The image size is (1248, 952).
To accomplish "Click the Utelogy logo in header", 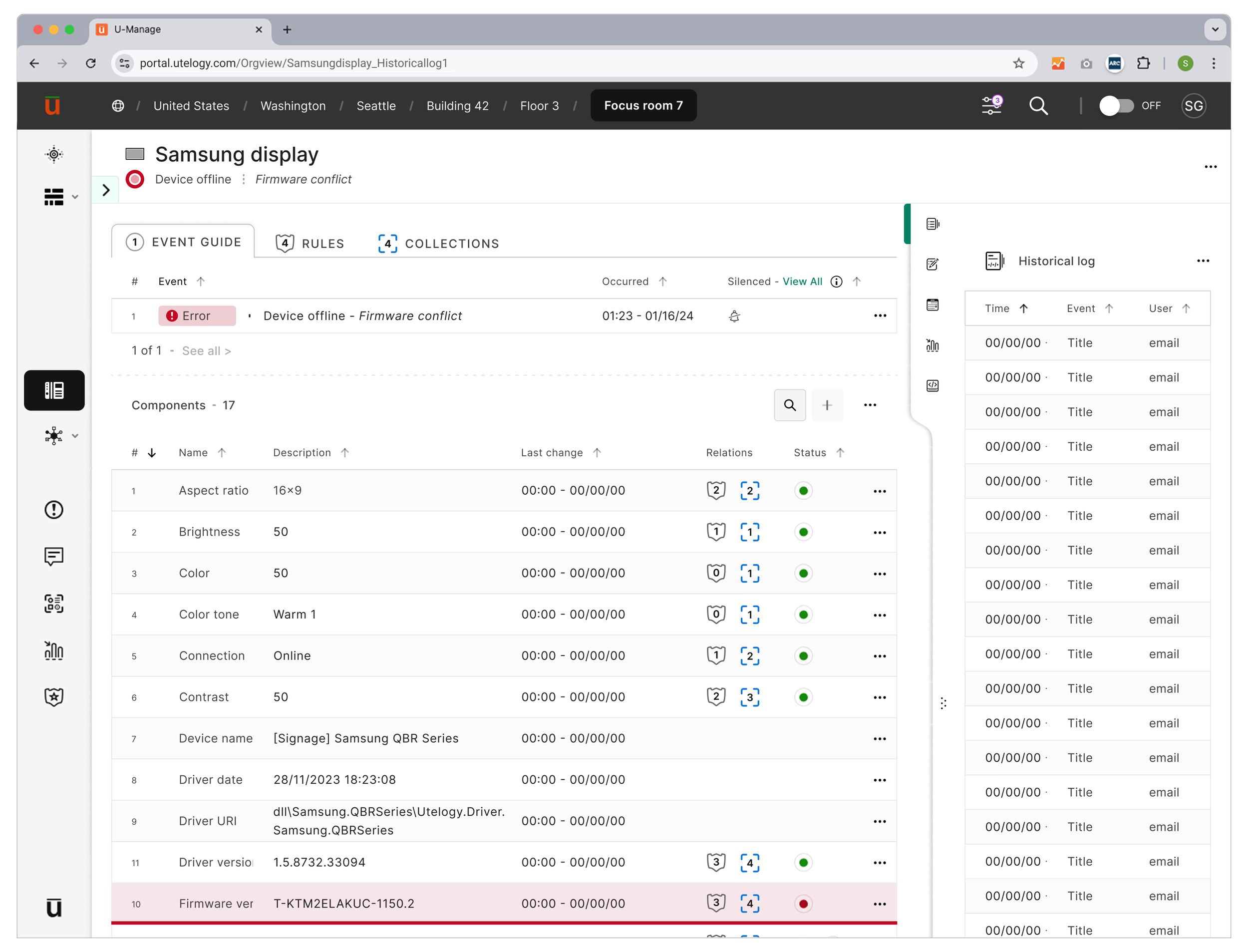I will pyautogui.click(x=53, y=106).
